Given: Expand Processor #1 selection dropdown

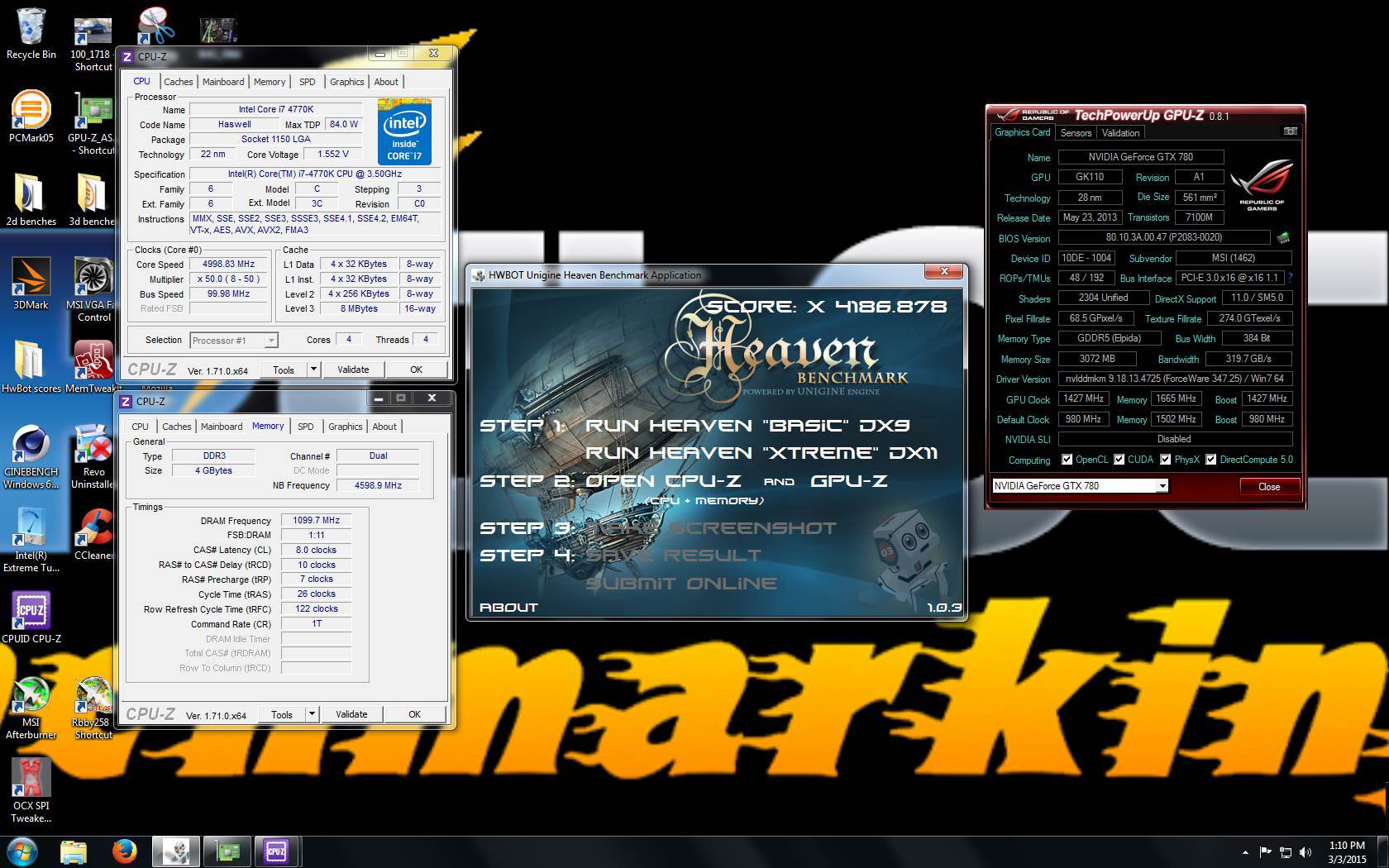Looking at the screenshot, I should 270,341.
